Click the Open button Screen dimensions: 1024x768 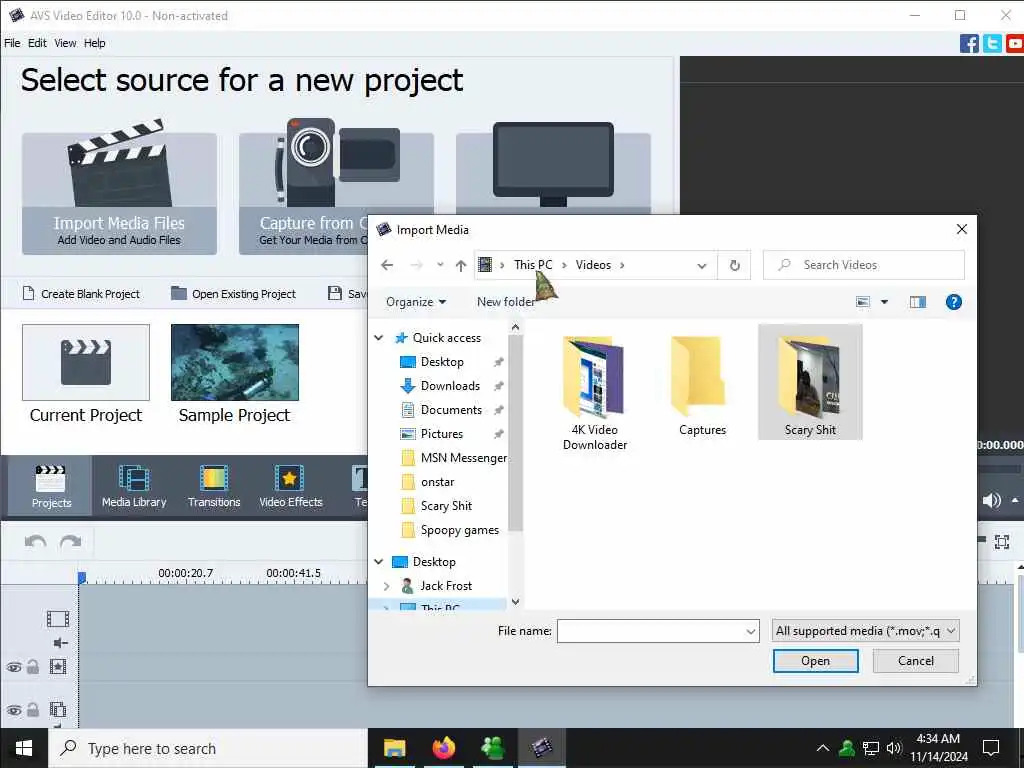click(816, 661)
